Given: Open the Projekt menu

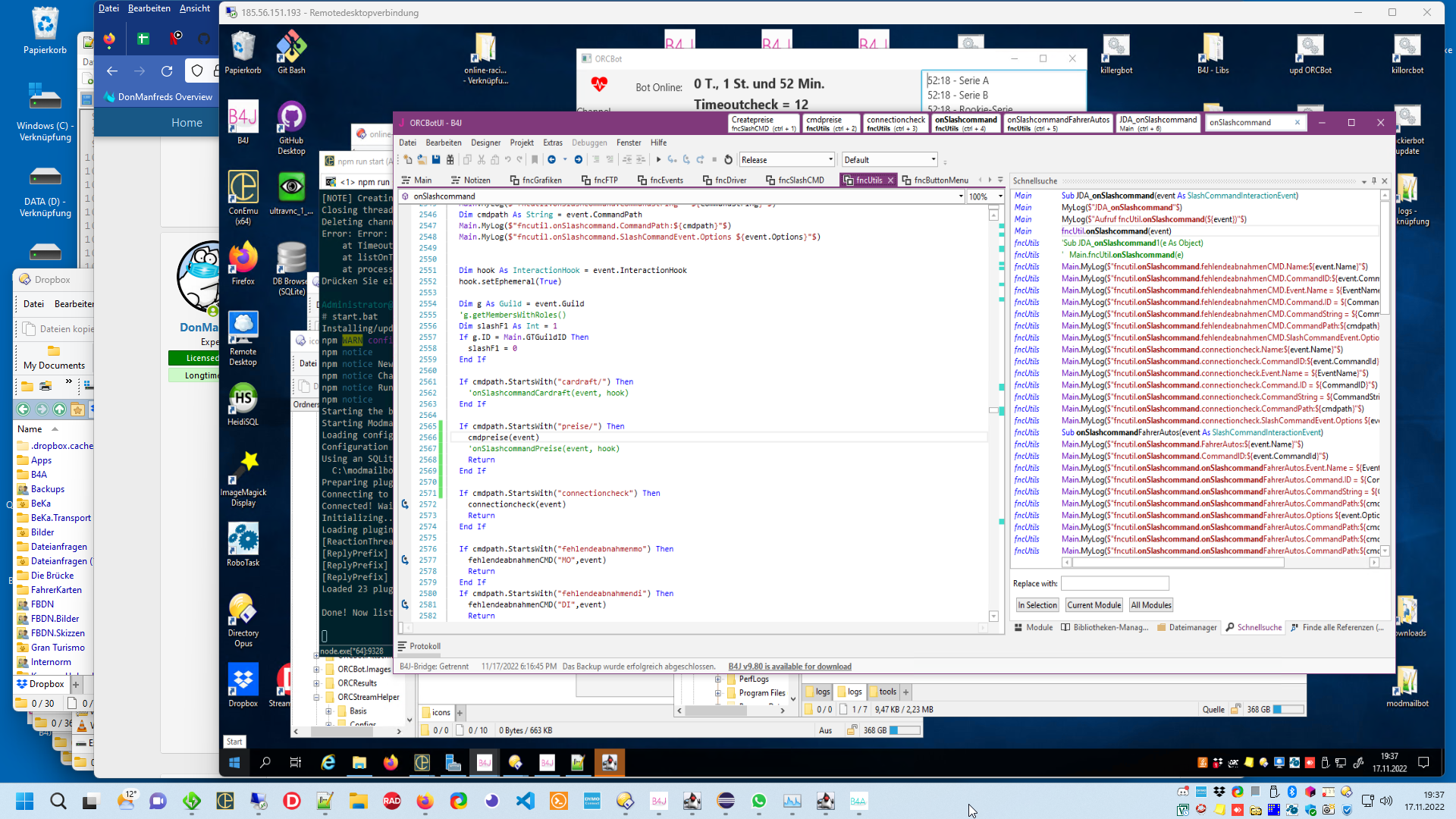Looking at the screenshot, I should point(521,143).
